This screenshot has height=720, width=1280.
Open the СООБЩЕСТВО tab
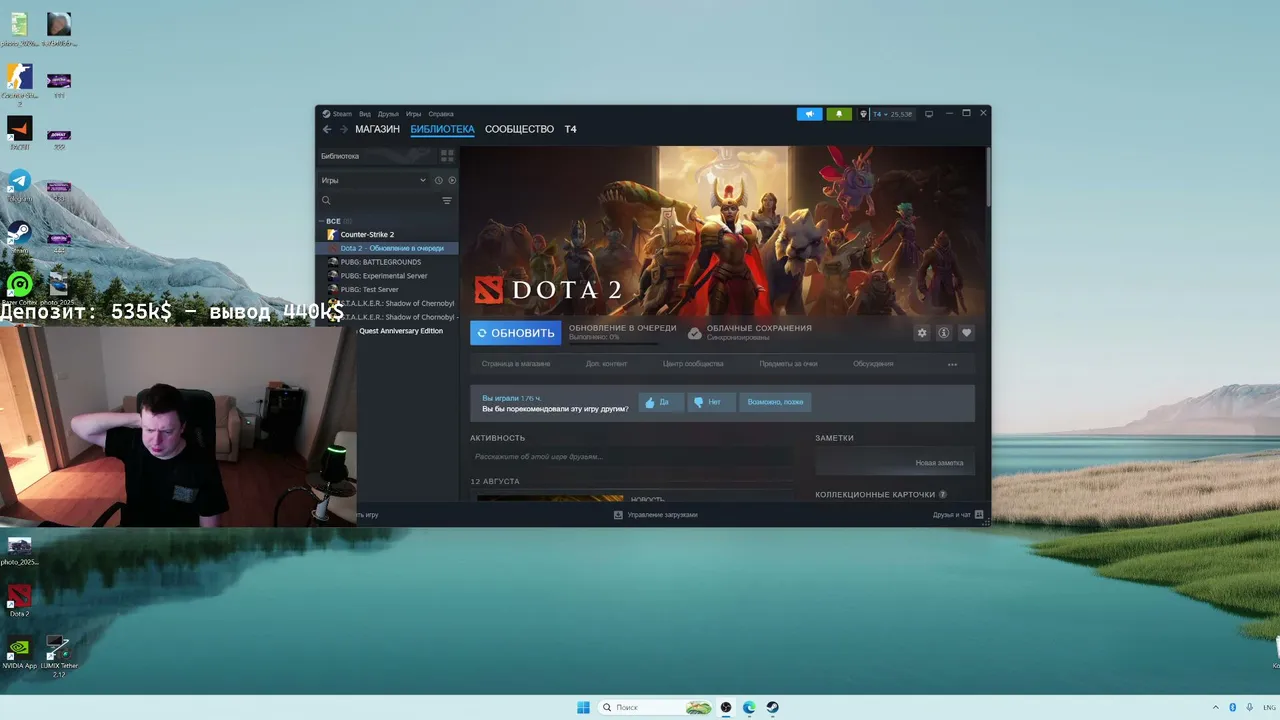tap(519, 129)
